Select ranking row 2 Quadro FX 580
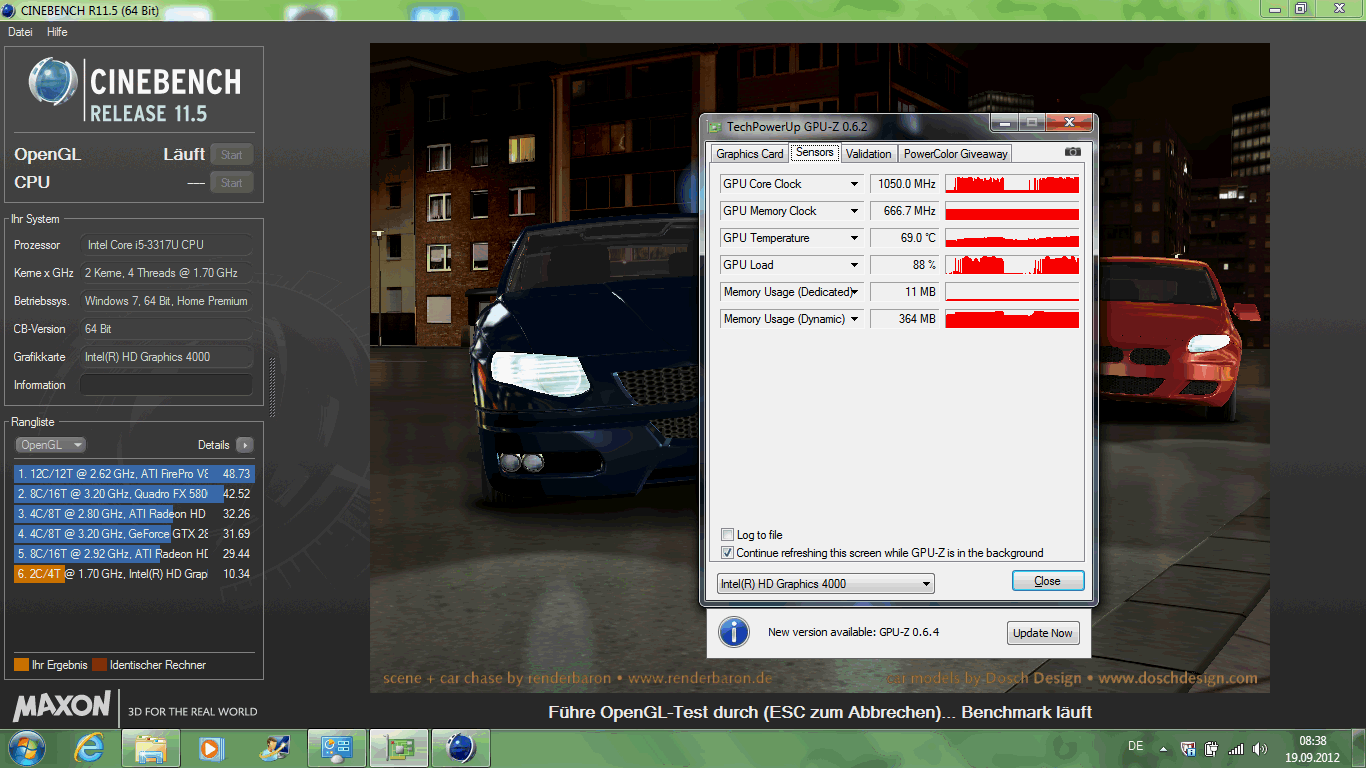1366x768 pixels. [134, 494]
